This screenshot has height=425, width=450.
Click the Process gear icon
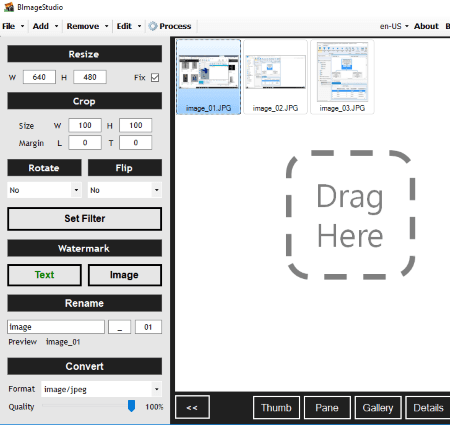tap(153, 26)
